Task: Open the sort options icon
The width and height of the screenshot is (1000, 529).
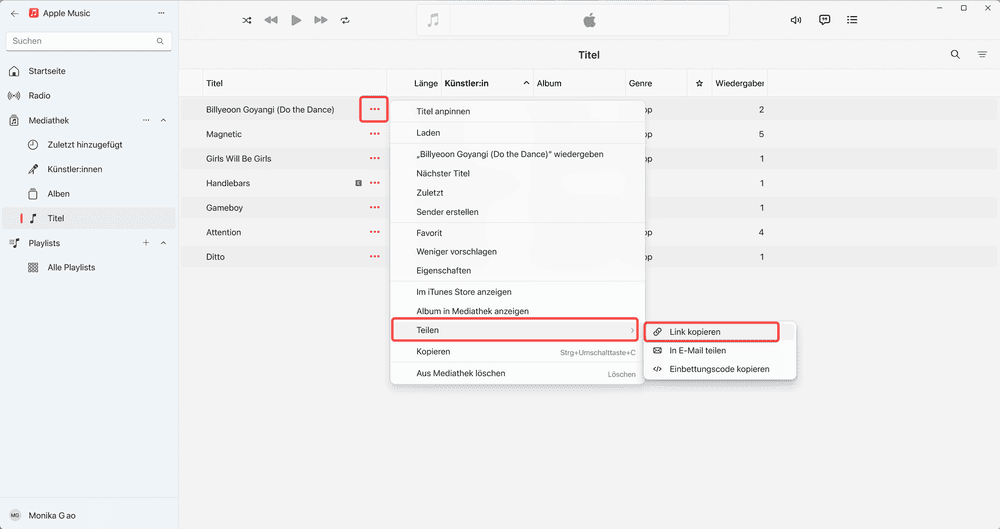Action: tap(982, 55)
